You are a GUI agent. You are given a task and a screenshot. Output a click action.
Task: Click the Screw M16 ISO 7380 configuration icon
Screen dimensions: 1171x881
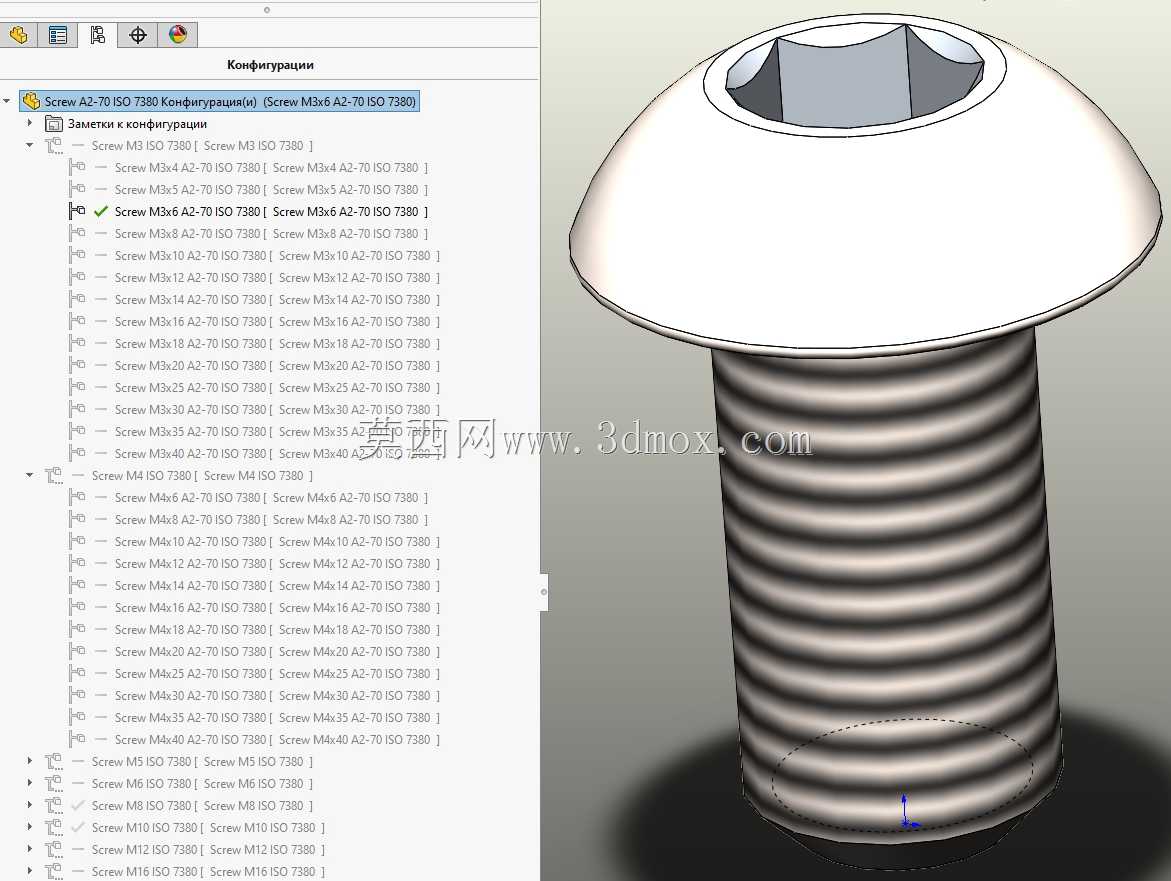54,871
